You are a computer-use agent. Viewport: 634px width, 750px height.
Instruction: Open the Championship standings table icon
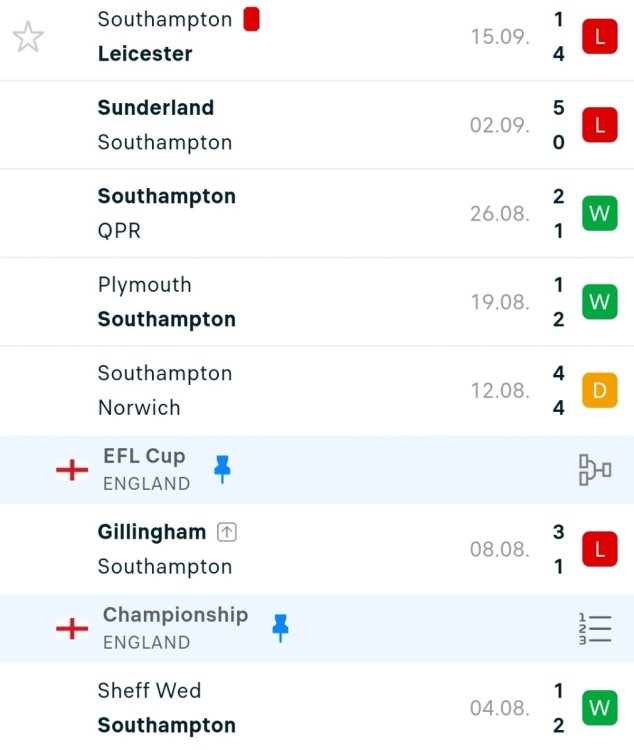click(x=594, y=628)
